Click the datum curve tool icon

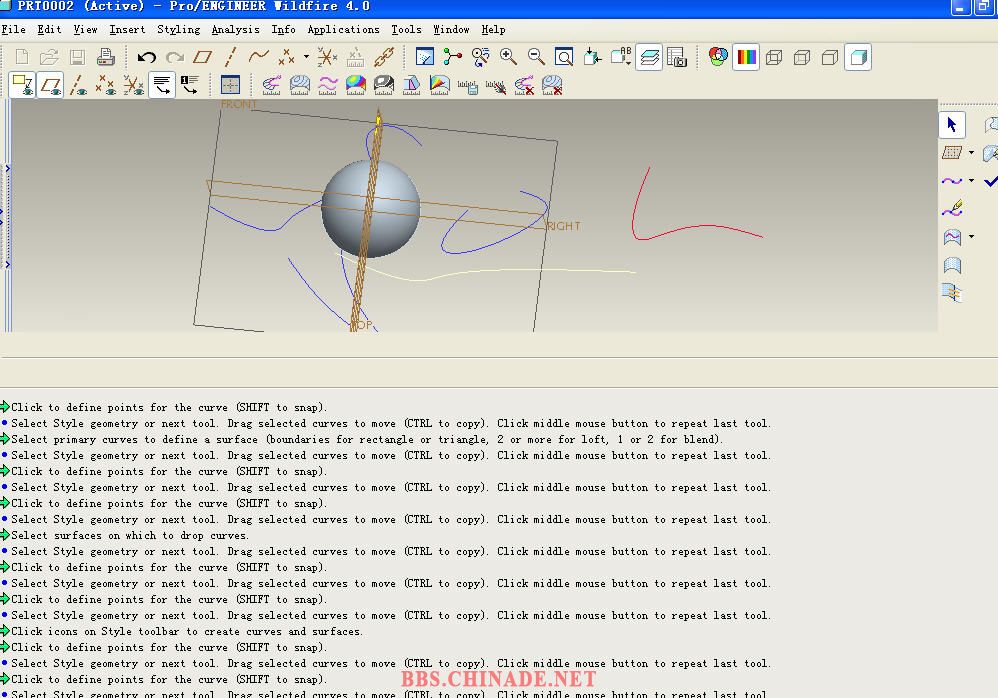[258, 57]
